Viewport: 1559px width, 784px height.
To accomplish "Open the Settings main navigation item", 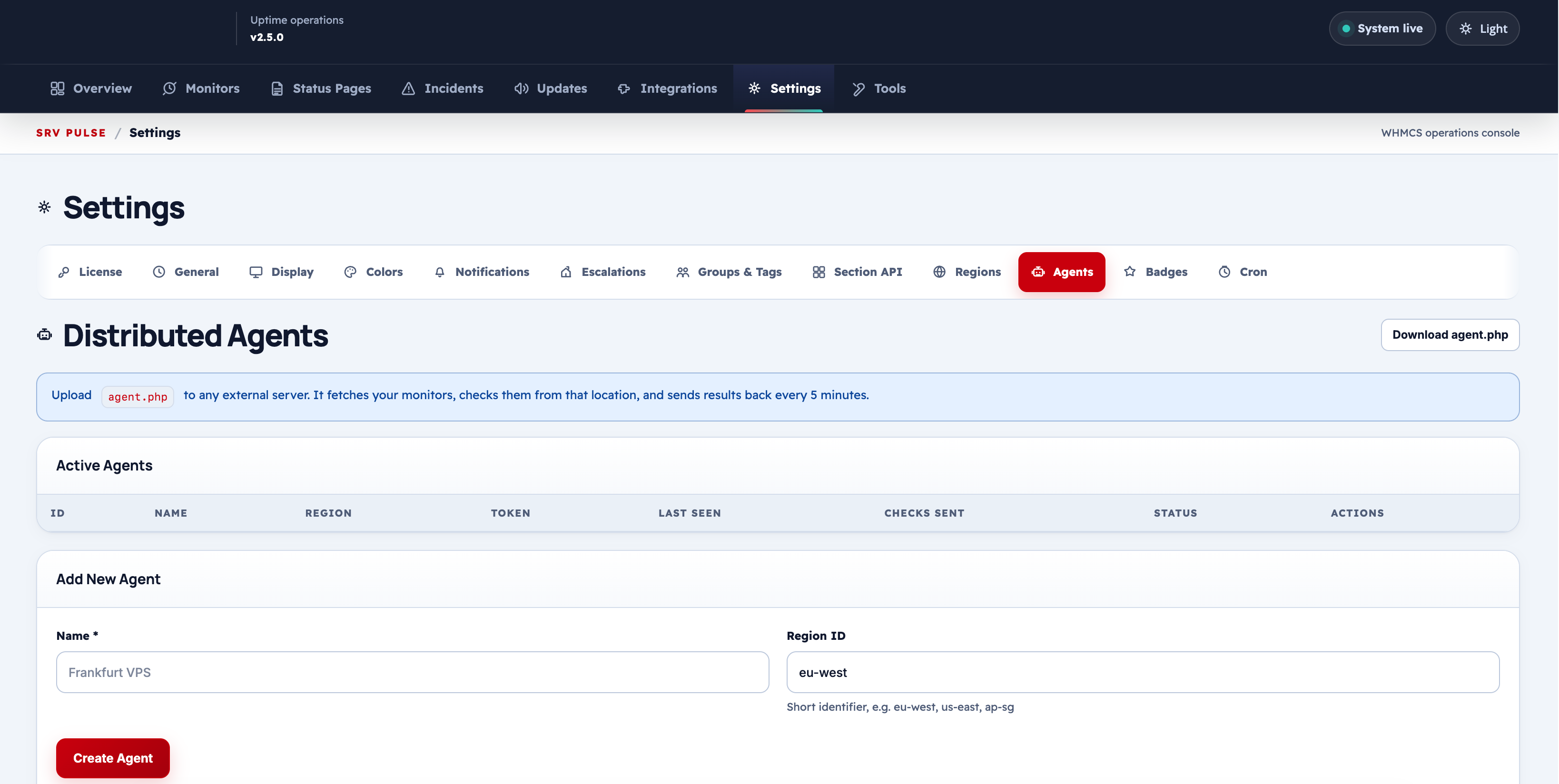I will [x=784, y=88].
